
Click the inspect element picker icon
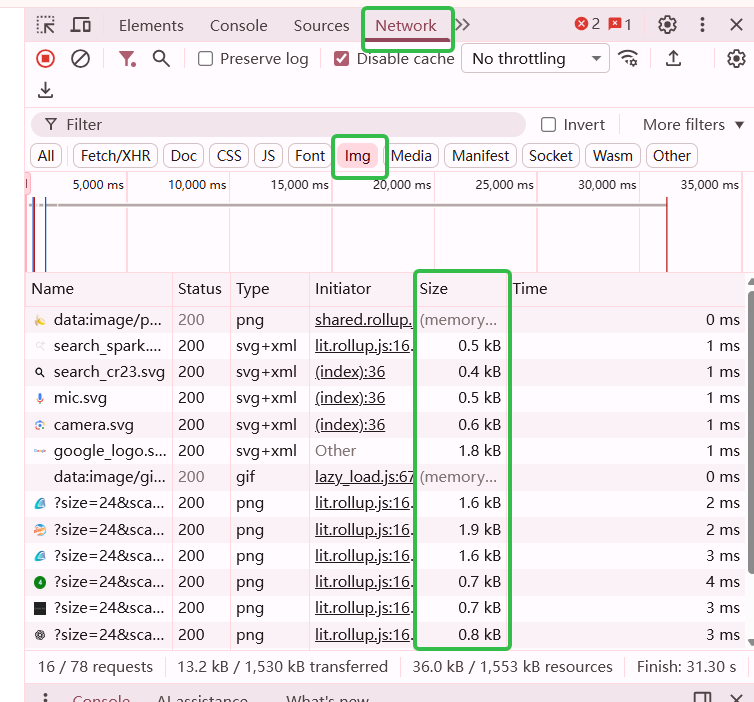point(46,25)
